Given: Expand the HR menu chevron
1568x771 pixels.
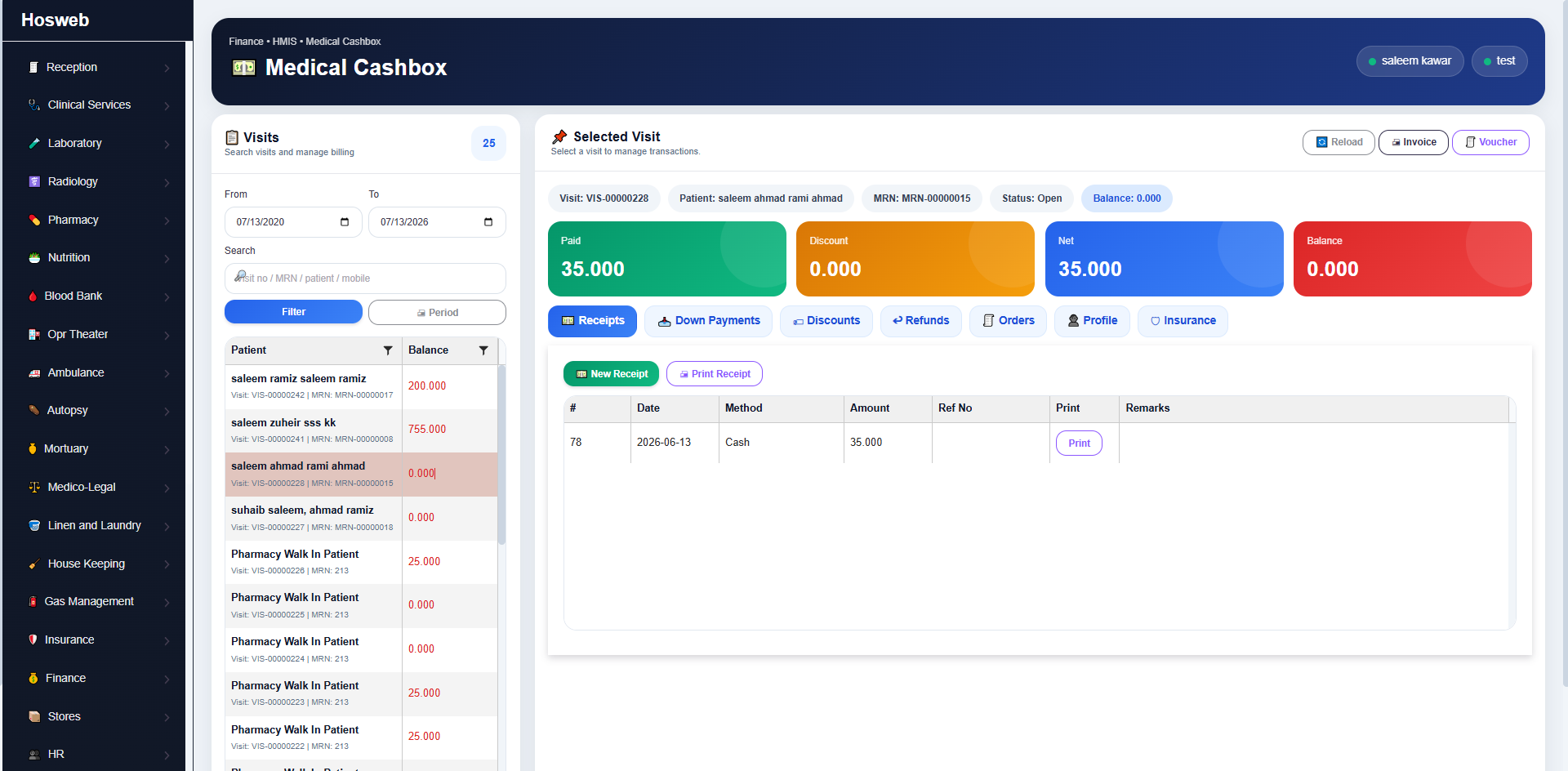Looking at the screenshot, I should 167,755.
